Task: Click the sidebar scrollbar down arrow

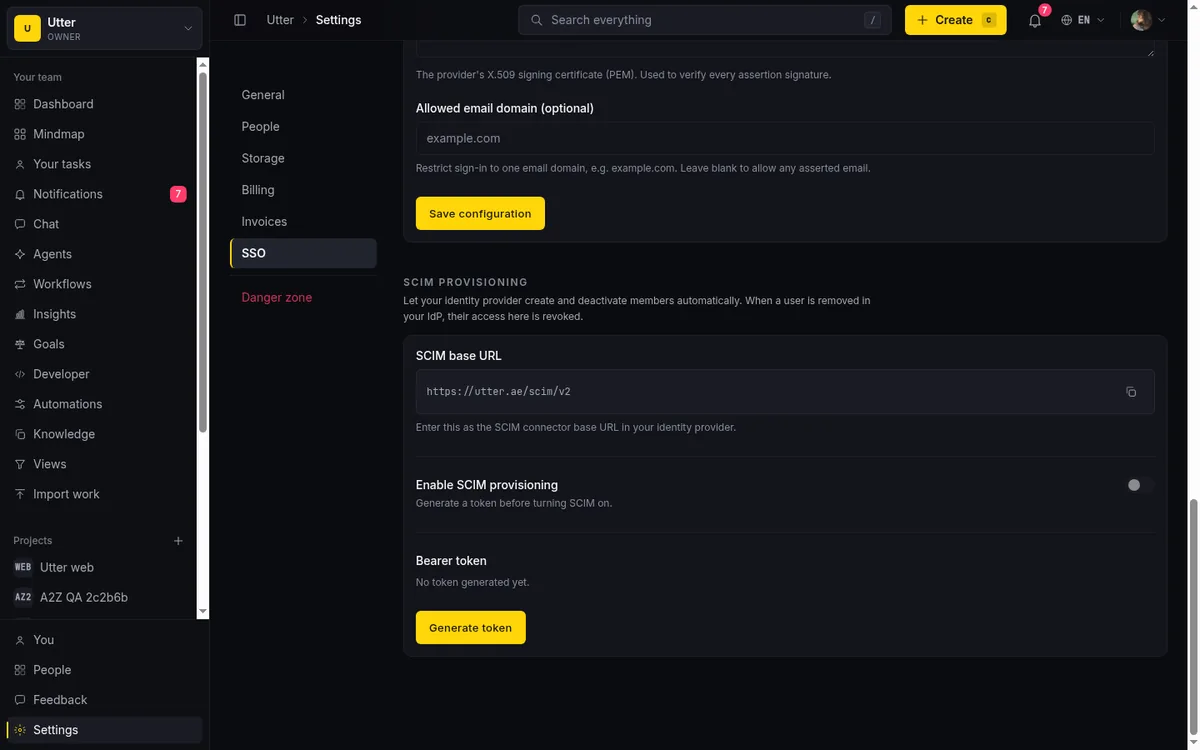Action: (x=203, y=611)
